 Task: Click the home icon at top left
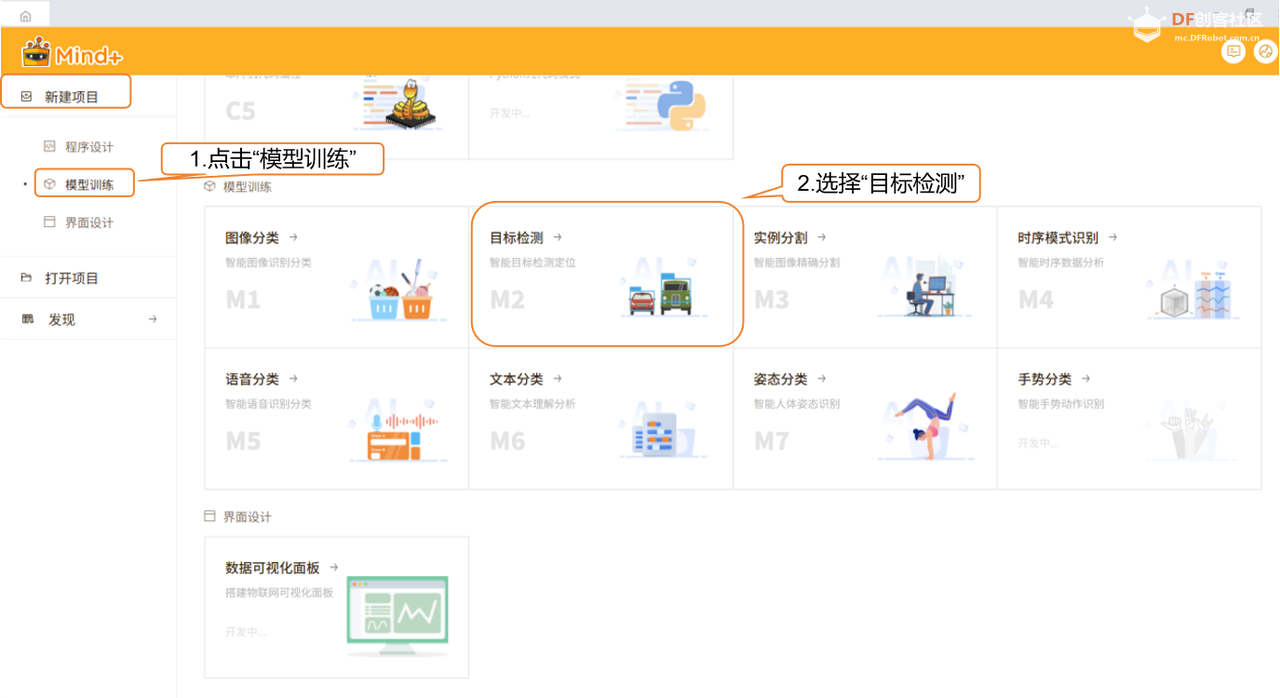click(23, 13)
